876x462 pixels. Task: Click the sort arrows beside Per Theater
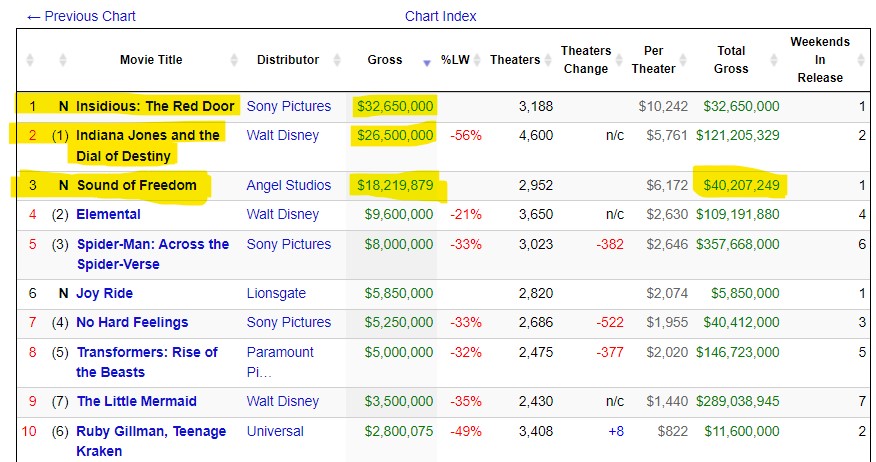click(x=690, y=60)
